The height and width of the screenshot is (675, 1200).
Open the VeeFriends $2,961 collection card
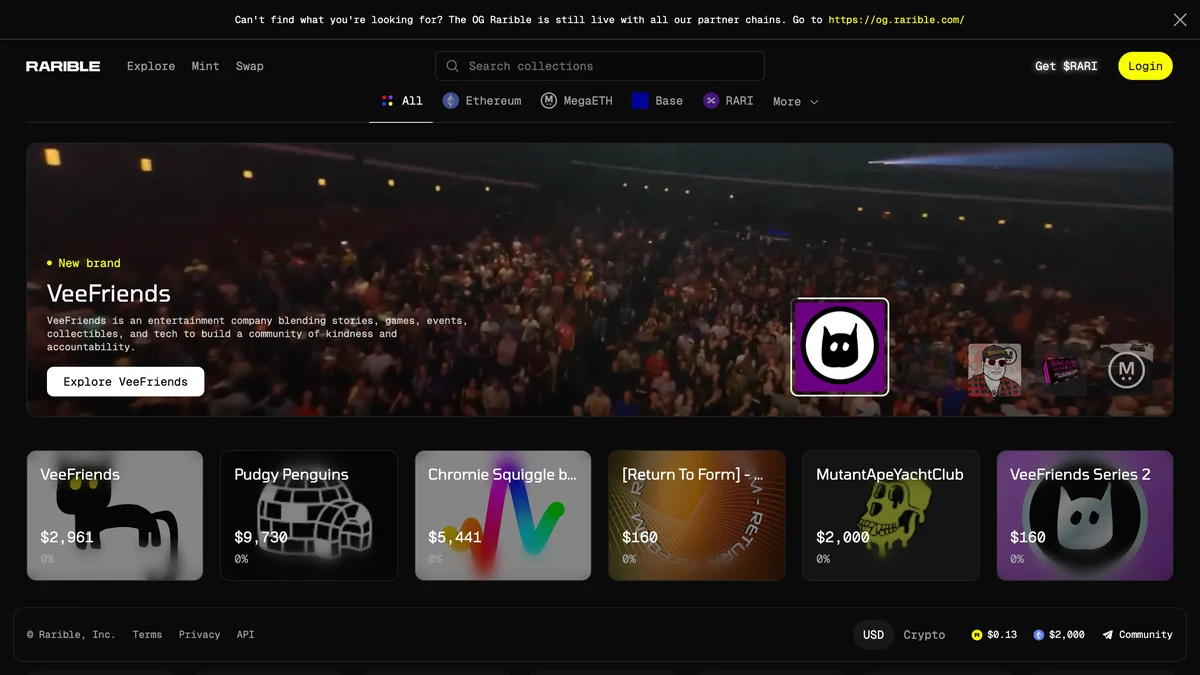pyautogui.click(x=115, y=515)
